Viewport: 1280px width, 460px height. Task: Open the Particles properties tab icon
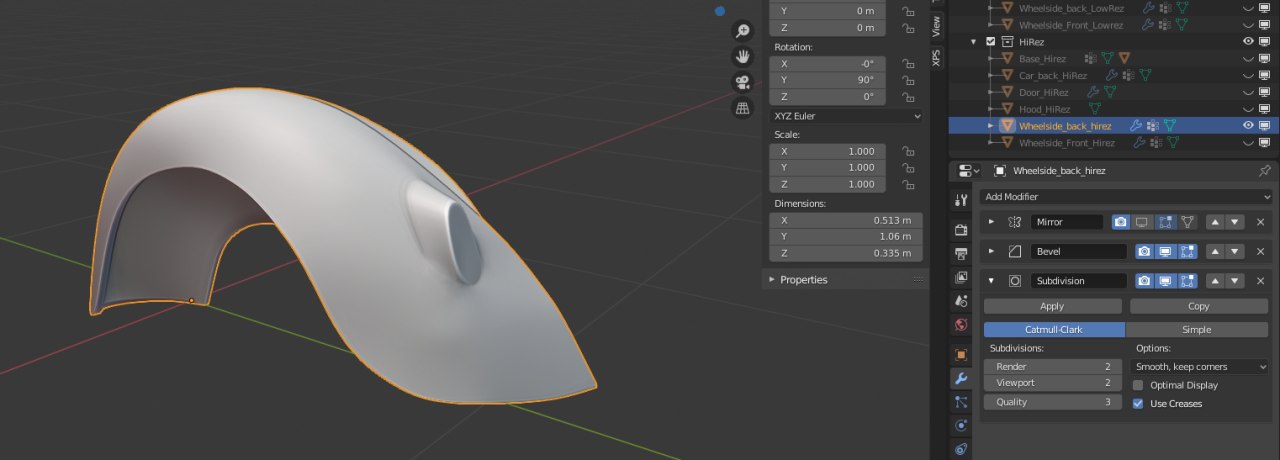click(961, 402)
